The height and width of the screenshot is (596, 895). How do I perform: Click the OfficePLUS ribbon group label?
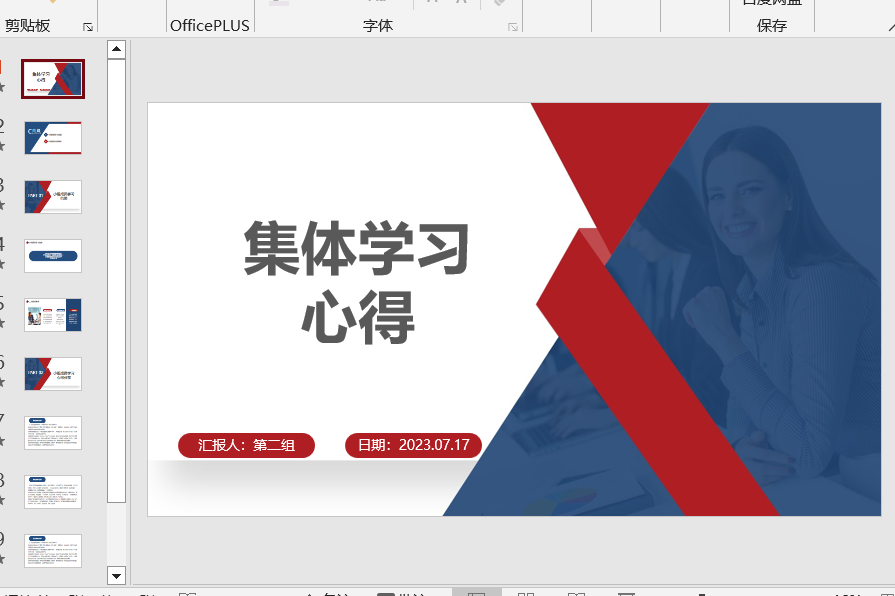(210, 26)
